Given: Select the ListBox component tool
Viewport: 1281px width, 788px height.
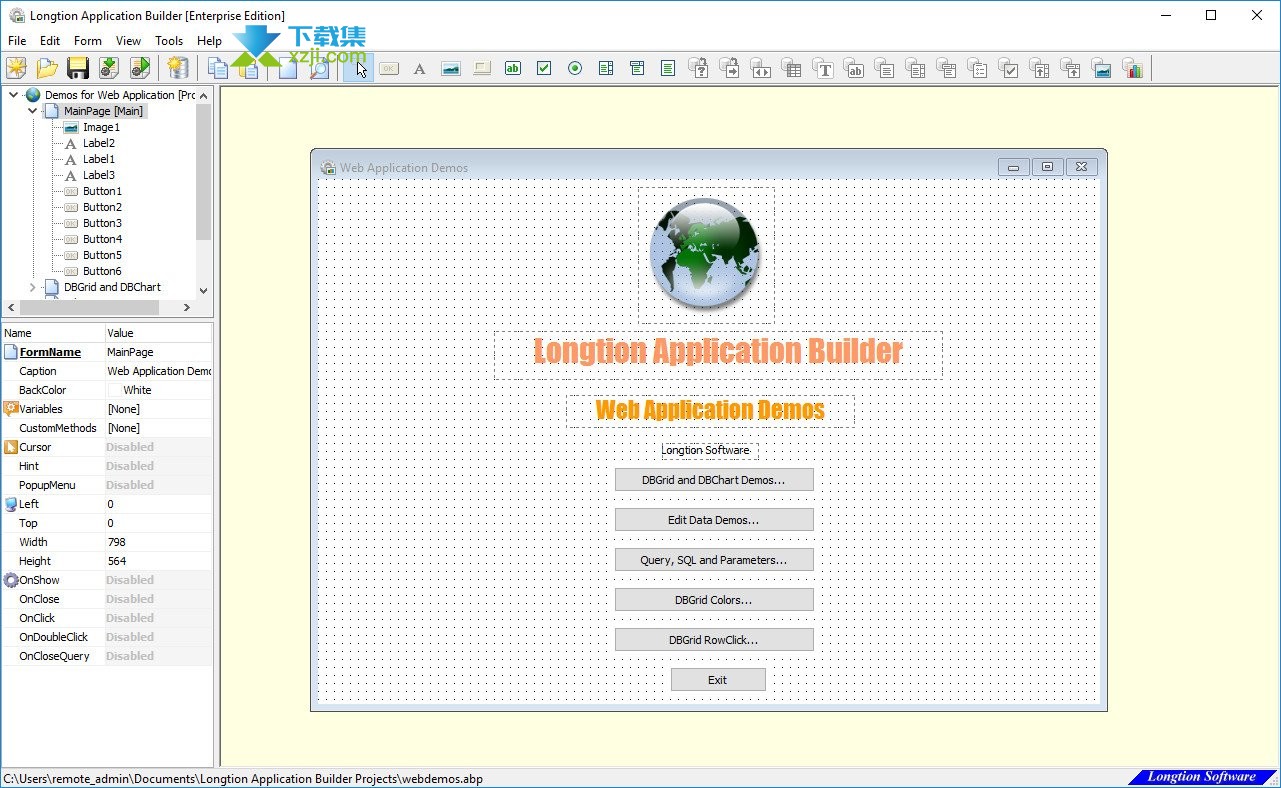Looking at the screenshot, I should pos(606,68).
